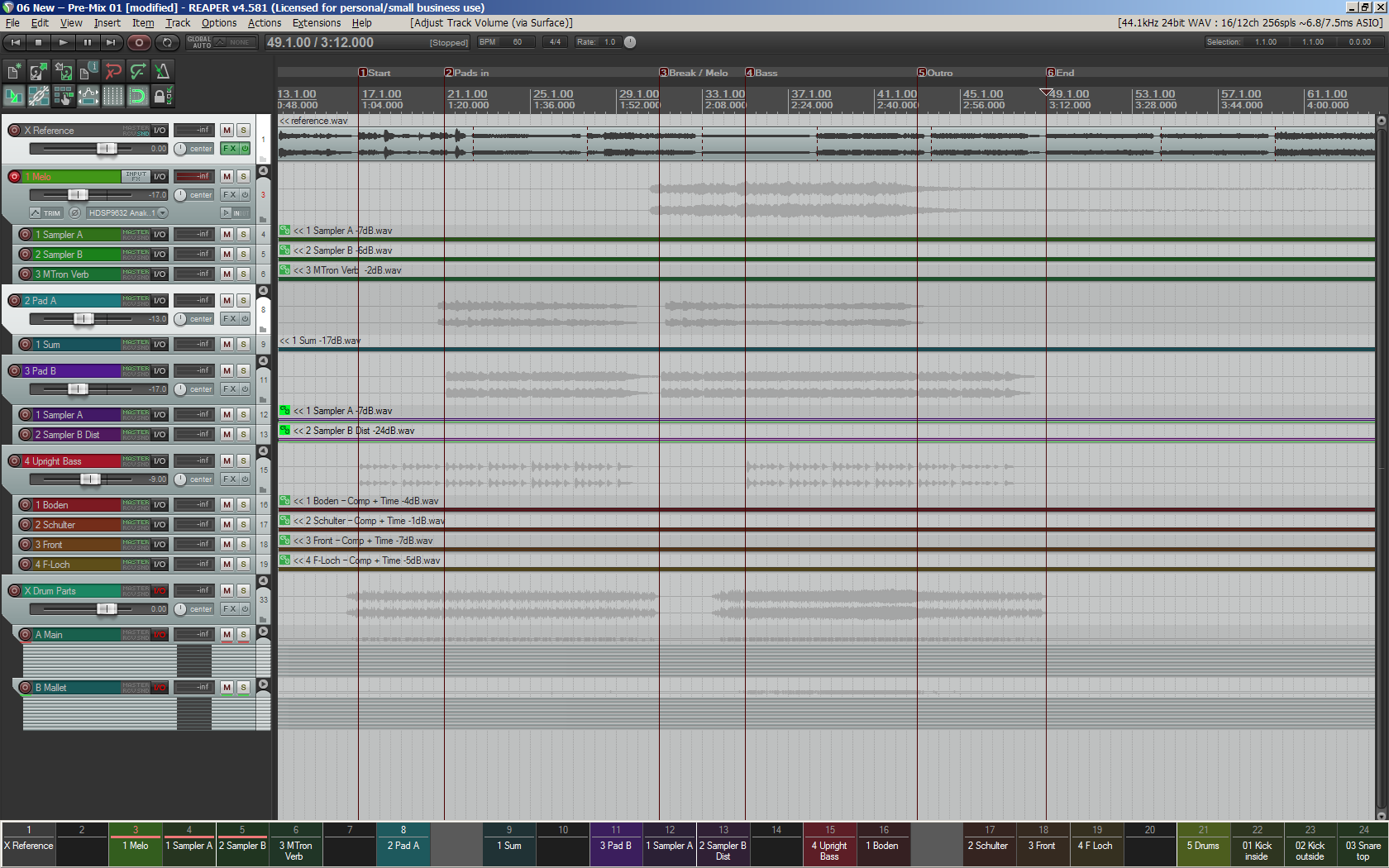Mute the 2 Pad A track
Viewport: 1389px width, 868px height.
point(227,300)
